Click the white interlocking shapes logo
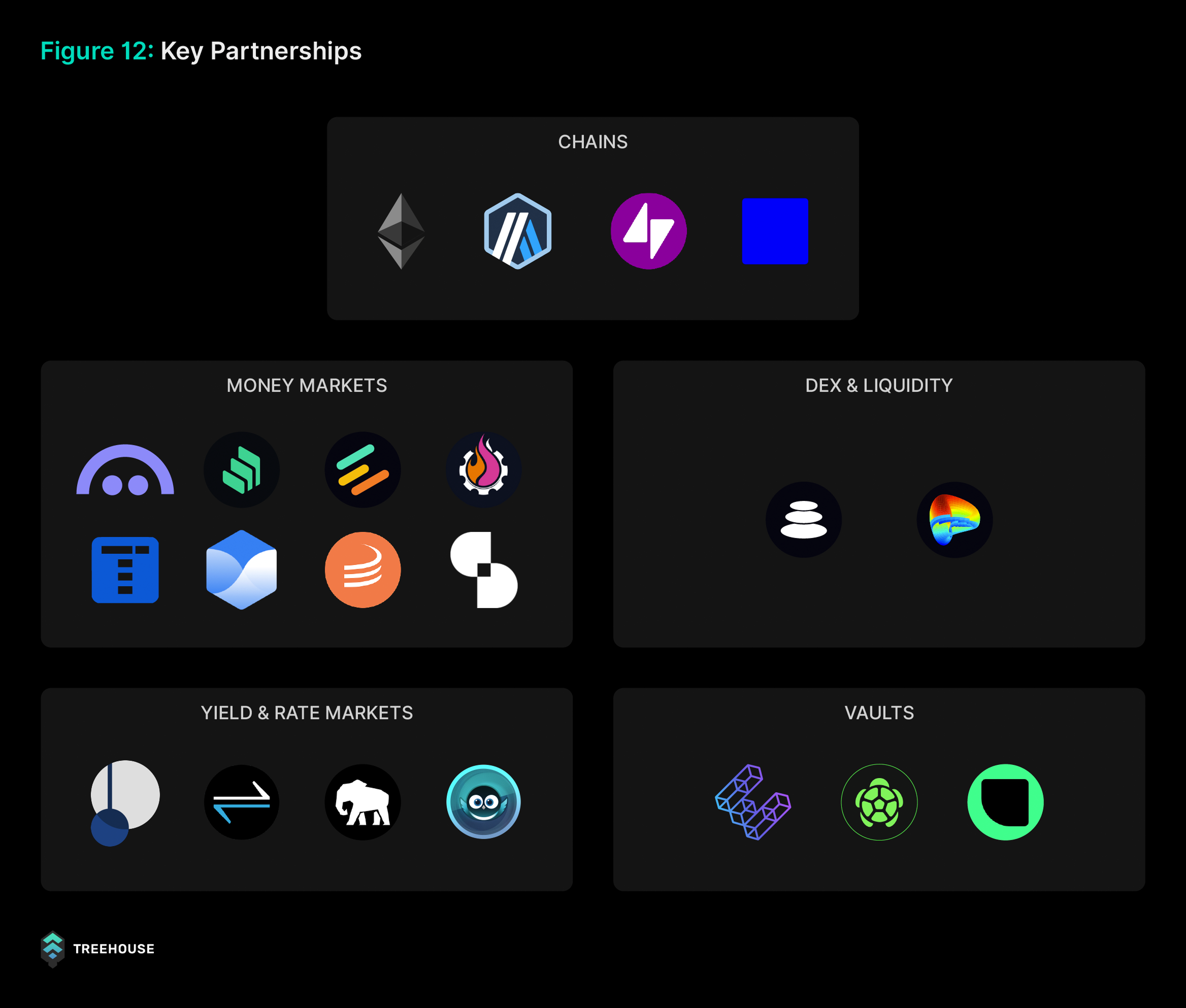The height and width of the screenshot is (1008, 1186). (x=483, y=569)
